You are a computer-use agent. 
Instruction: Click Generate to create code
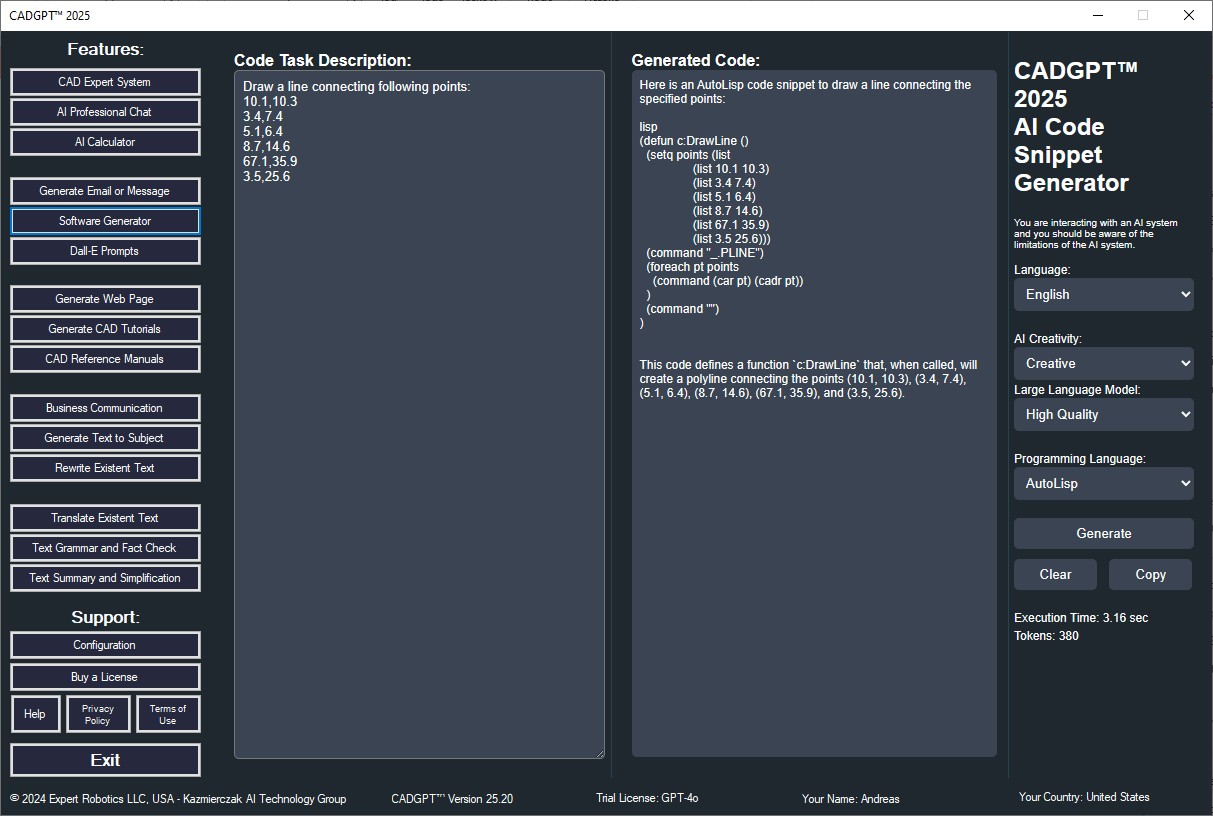click(1104, 534)
